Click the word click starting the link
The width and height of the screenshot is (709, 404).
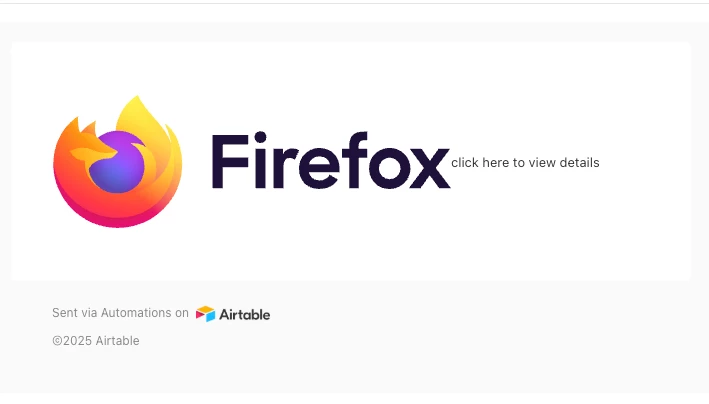[x=465, y=162]
